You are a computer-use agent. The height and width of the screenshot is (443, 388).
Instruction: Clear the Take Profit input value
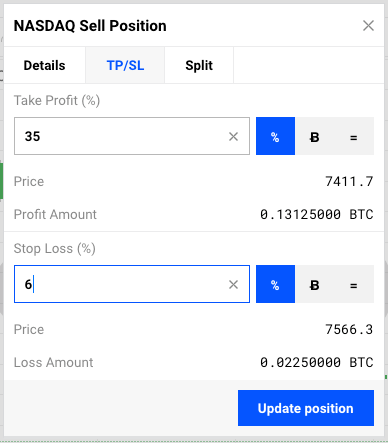tap(233, 136)
